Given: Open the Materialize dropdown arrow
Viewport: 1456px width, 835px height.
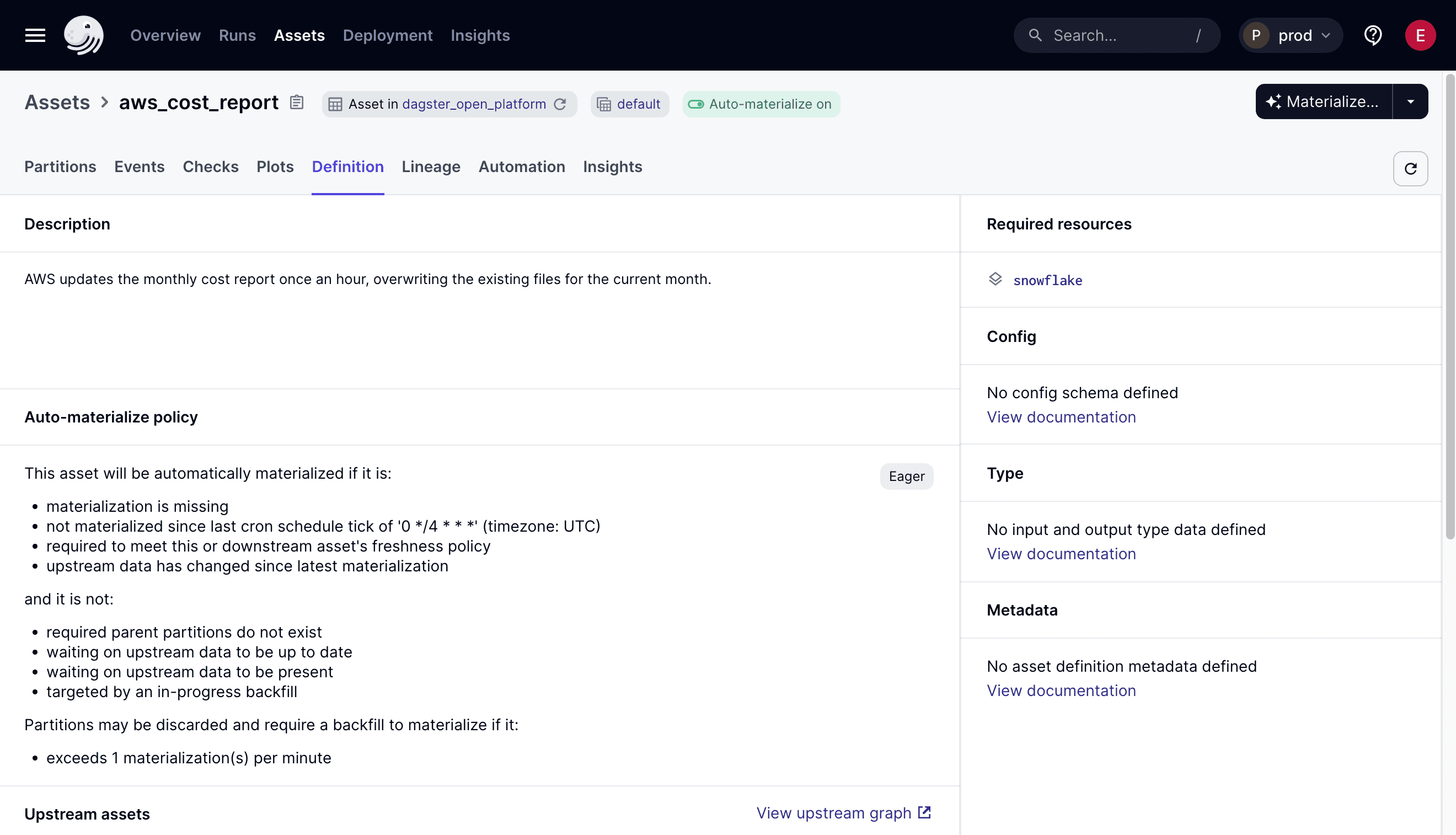Looking at the screenshot, I should point(1411,101).
